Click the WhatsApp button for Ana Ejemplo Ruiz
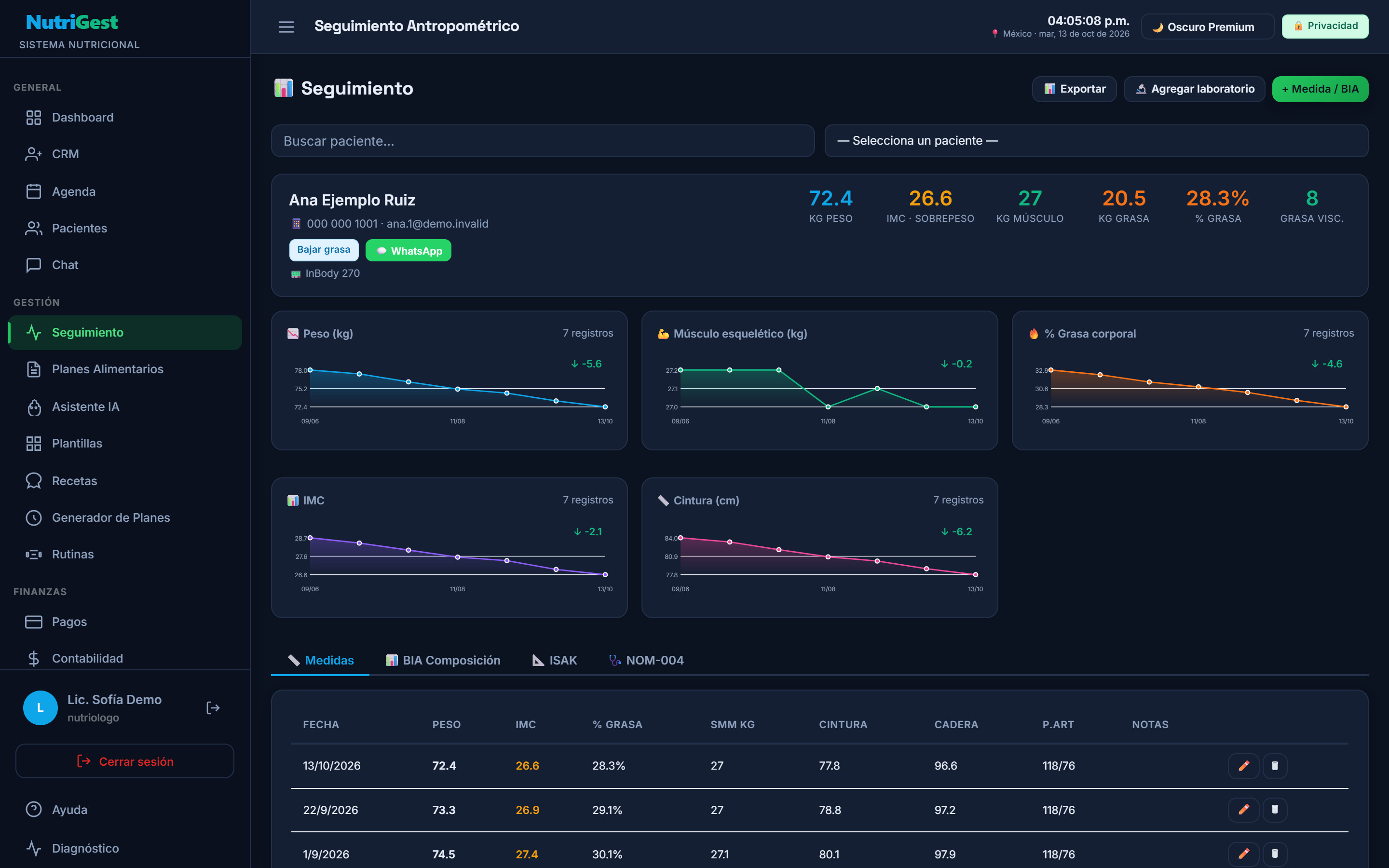This screenshot has height=868, width=1389. pos(408,250)
